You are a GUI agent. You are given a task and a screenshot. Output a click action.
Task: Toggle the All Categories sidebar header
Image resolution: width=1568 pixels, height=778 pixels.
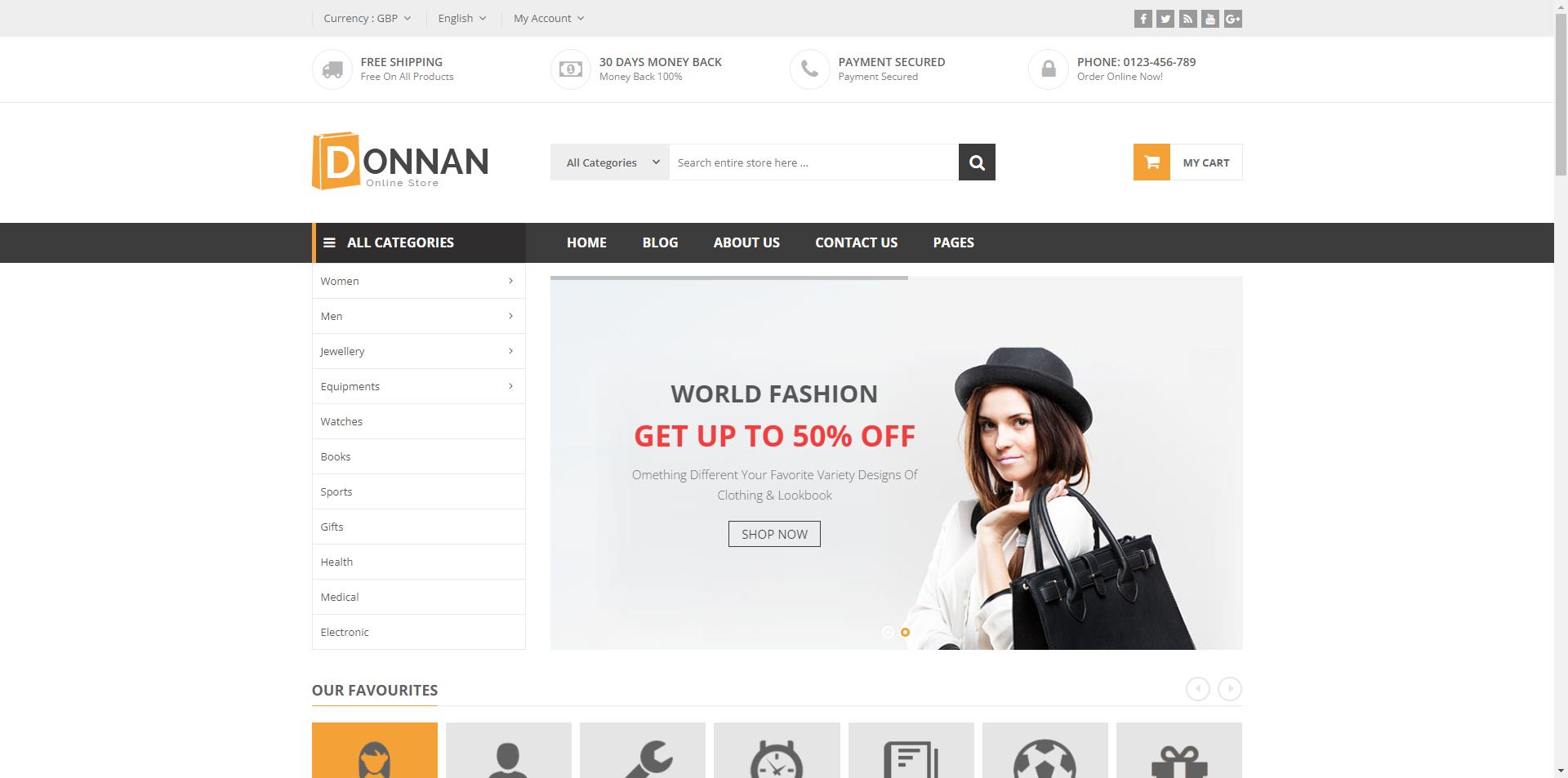(419, 242)
